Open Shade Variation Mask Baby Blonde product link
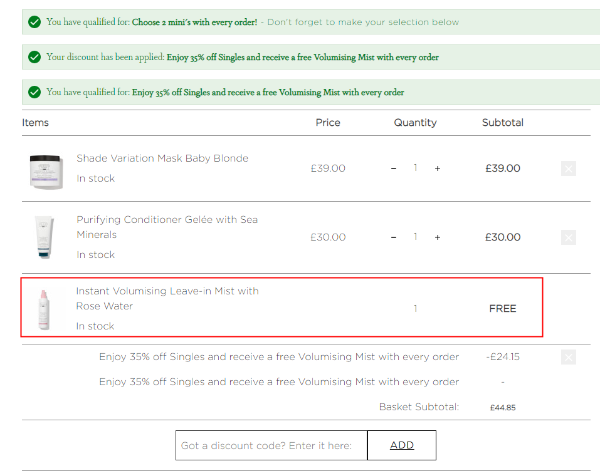 pyautogui.click(x=162, y=158)
